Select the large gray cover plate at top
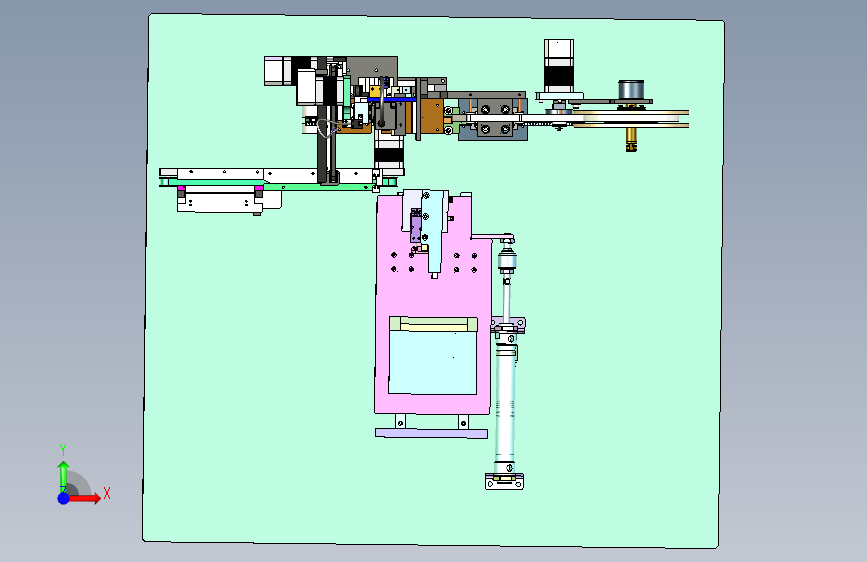This screenshot has width=867, height=562. pos(372,69)
